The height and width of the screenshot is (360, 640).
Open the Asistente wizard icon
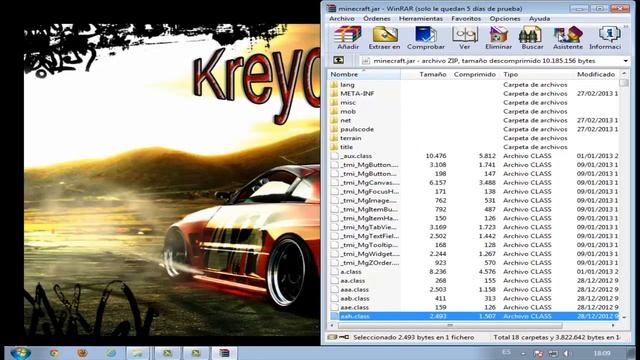point(568,38)
